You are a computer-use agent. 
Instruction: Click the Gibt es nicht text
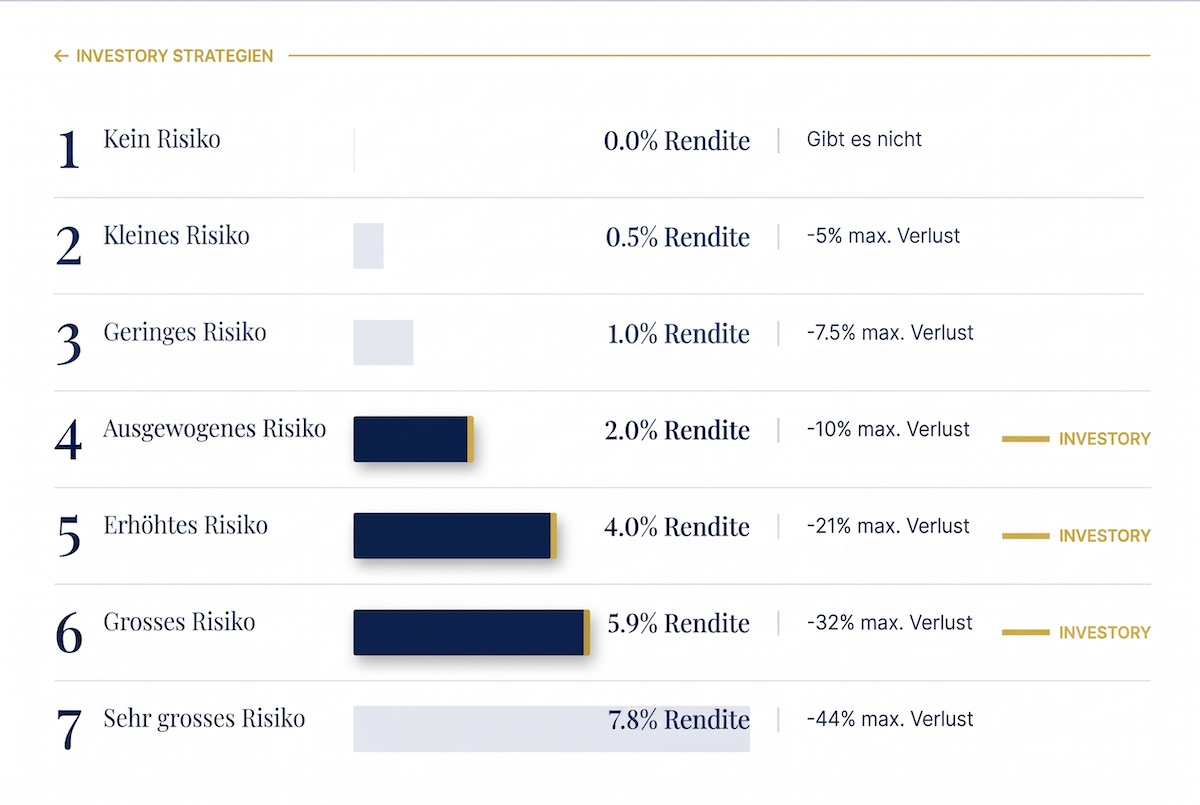point(864,140)
